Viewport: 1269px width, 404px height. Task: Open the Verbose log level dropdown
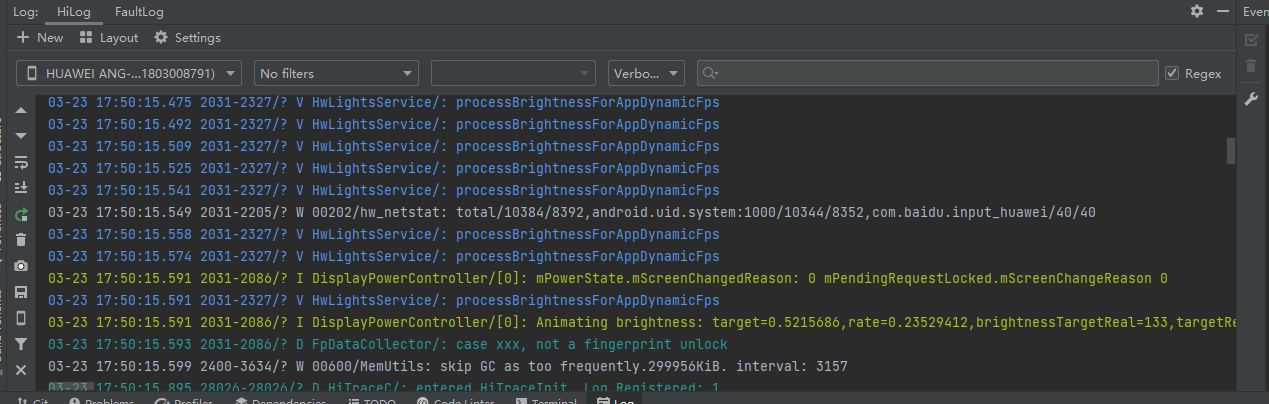(646, 73)
